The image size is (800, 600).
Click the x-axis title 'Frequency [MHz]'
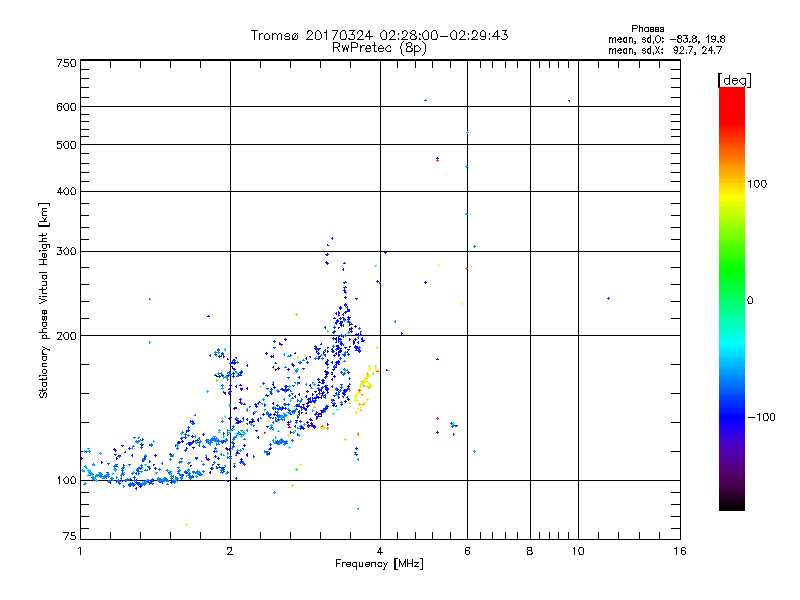point(379,564)
